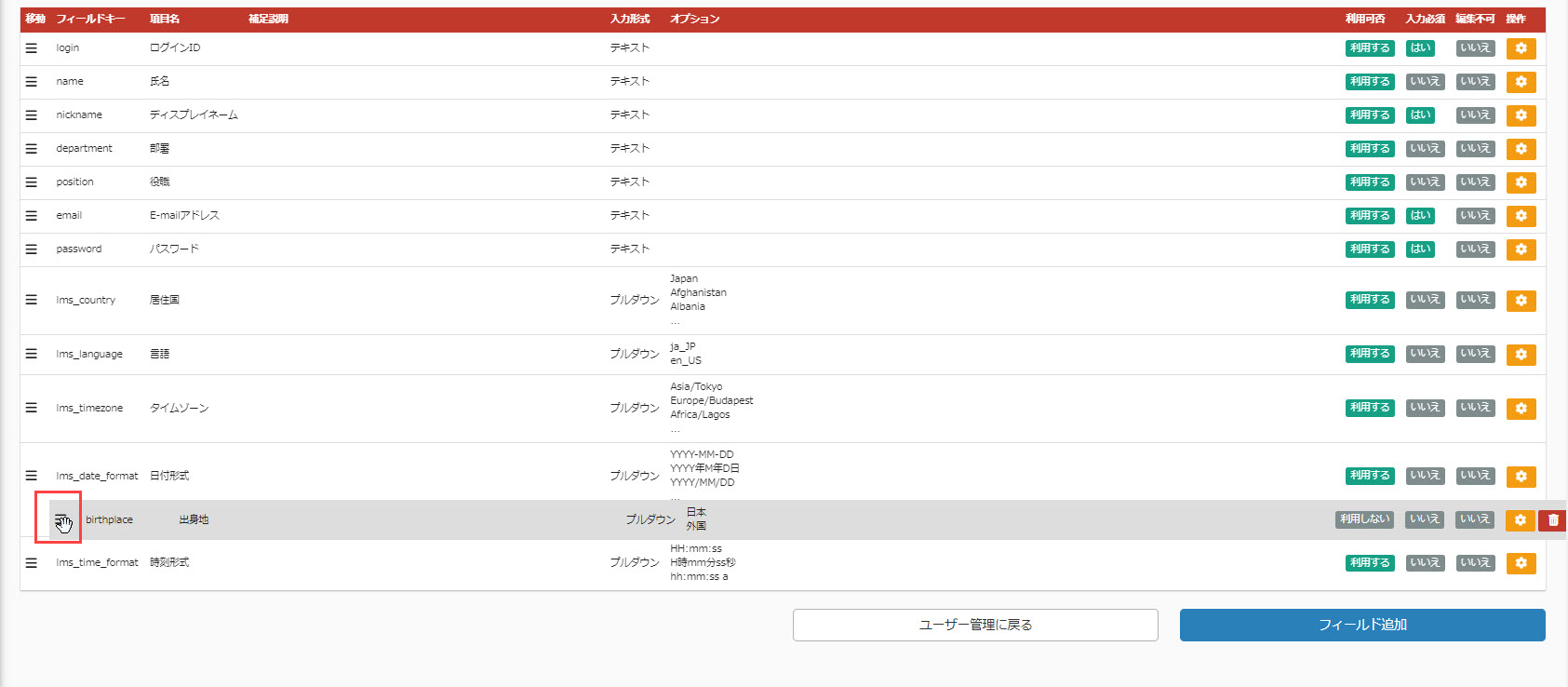Click the lms_language option list ja_JP
Image resolution: width=1568 pixels, height=687 pixels.
tap(683, 346)
